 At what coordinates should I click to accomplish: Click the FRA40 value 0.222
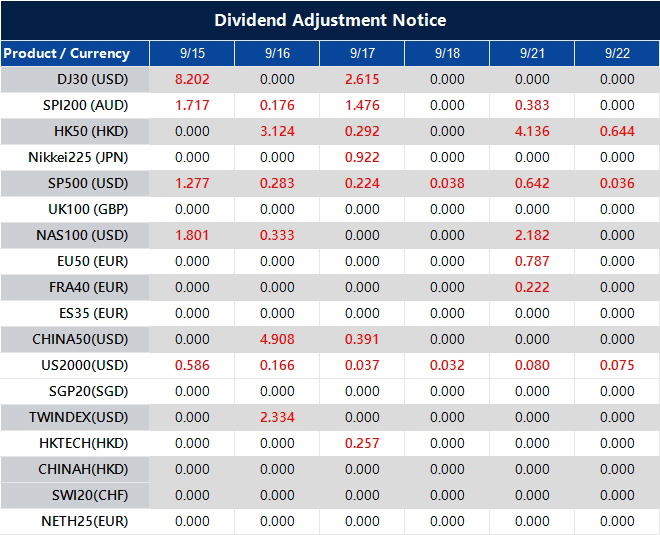point(532,287)
